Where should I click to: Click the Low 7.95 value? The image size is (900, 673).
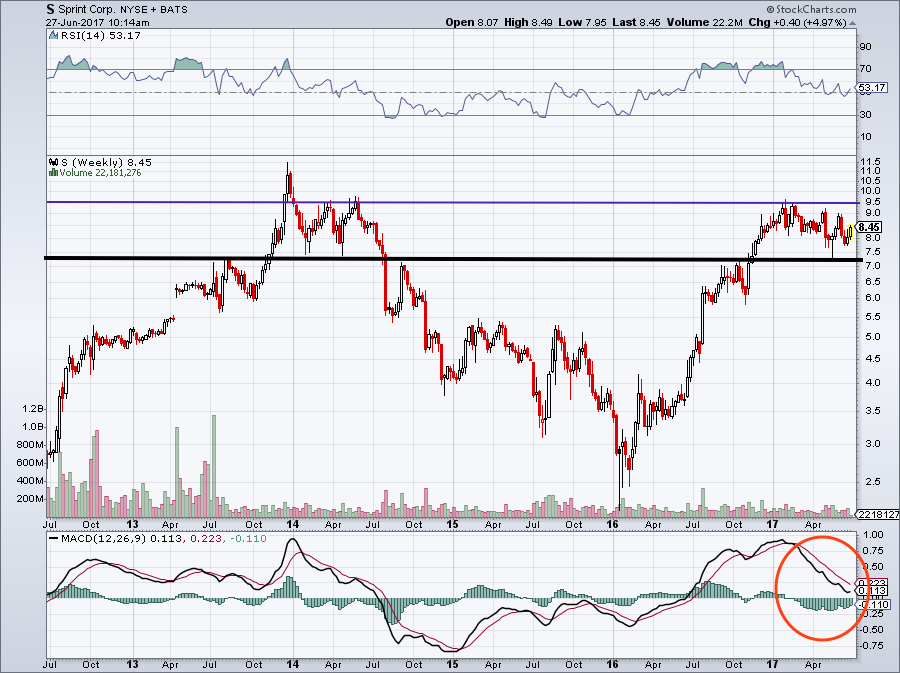pos(582,23)
